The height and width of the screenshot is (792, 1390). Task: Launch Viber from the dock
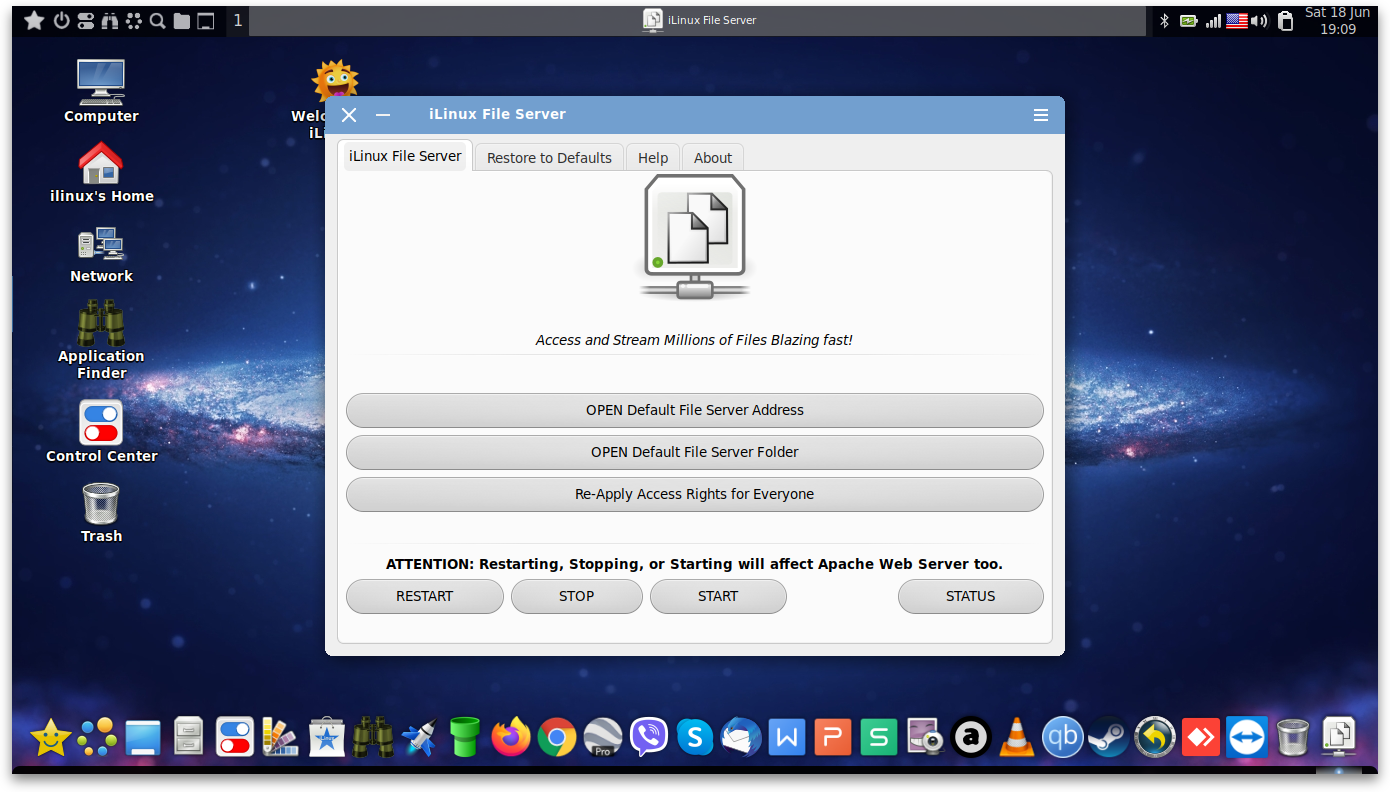coord(649,739)
